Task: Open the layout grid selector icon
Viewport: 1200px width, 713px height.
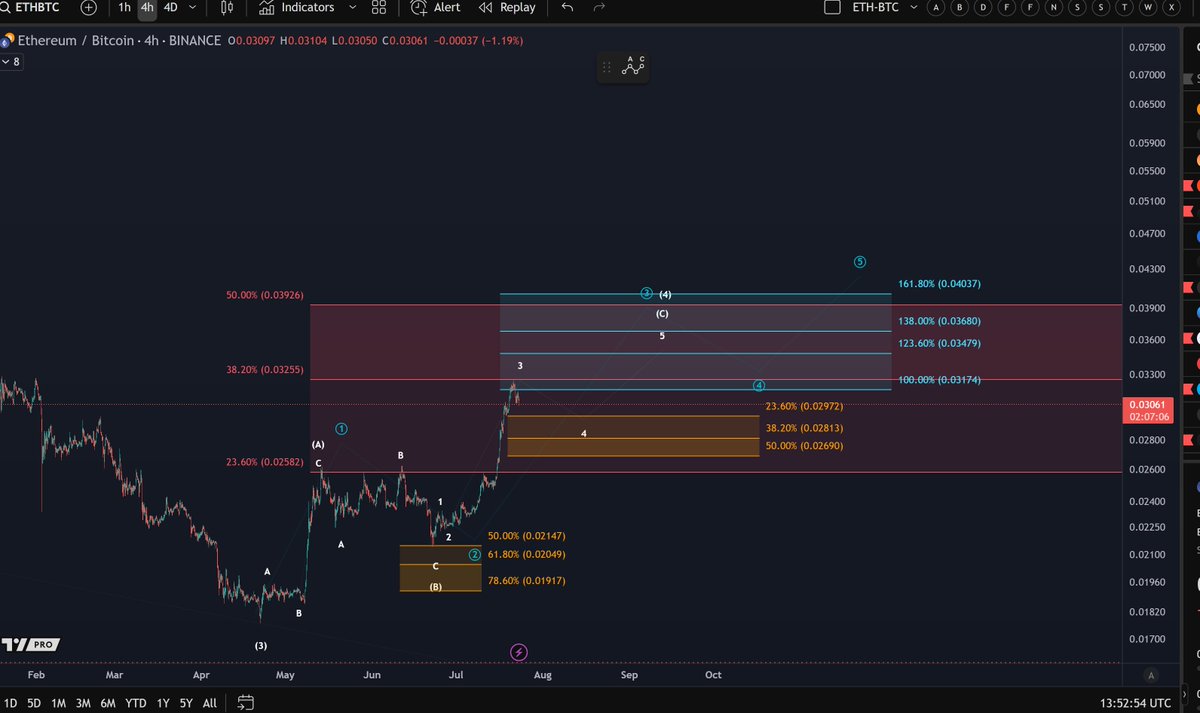Action: point(379,8)
